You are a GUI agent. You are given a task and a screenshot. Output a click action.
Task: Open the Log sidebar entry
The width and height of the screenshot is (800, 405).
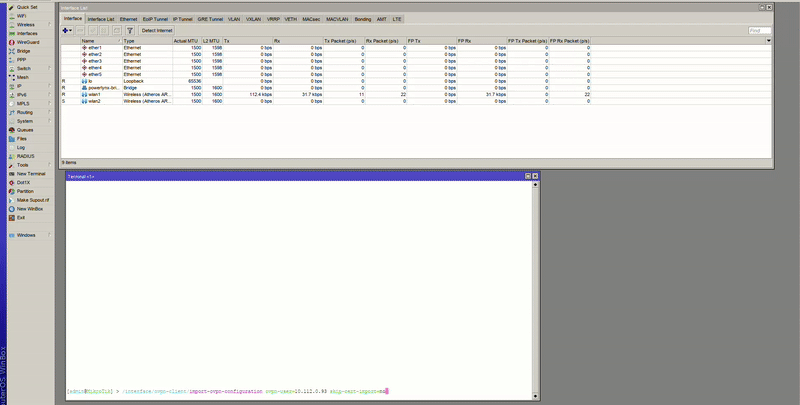[20, 147]
